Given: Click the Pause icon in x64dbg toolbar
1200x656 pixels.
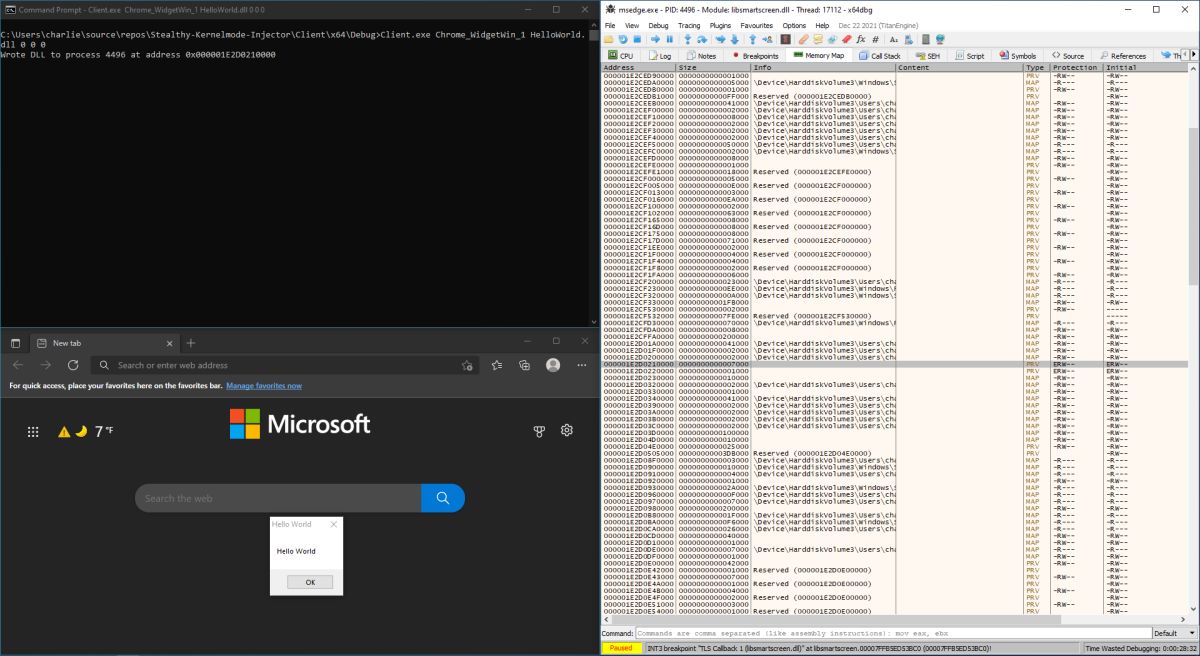Looking at the screenshot, I should point(670,39).
